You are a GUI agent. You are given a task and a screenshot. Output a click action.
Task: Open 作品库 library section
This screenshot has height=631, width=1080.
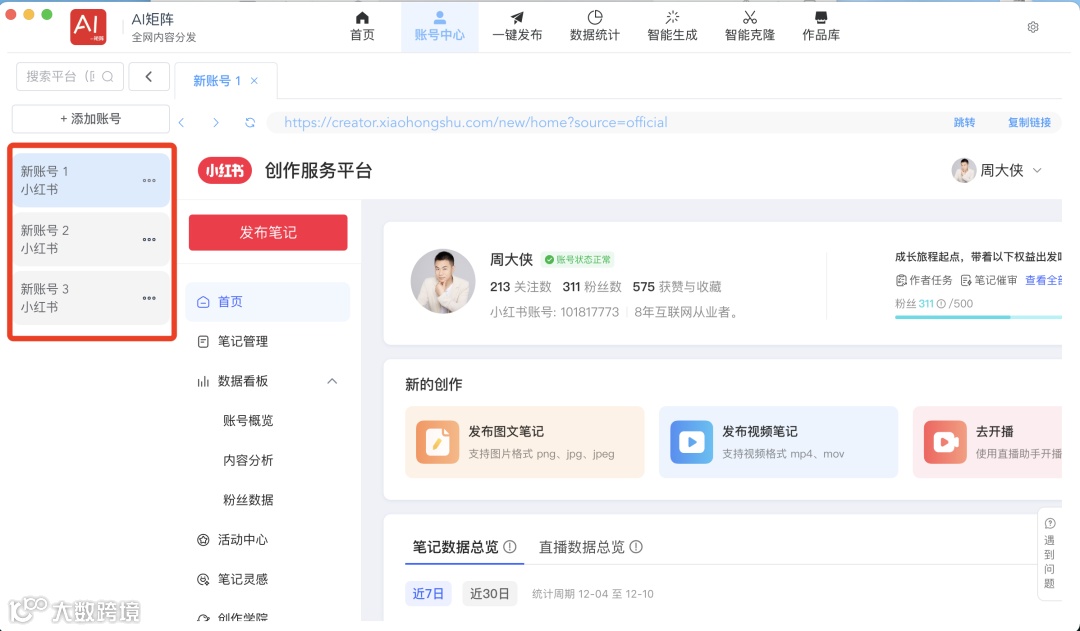point(821,26)
